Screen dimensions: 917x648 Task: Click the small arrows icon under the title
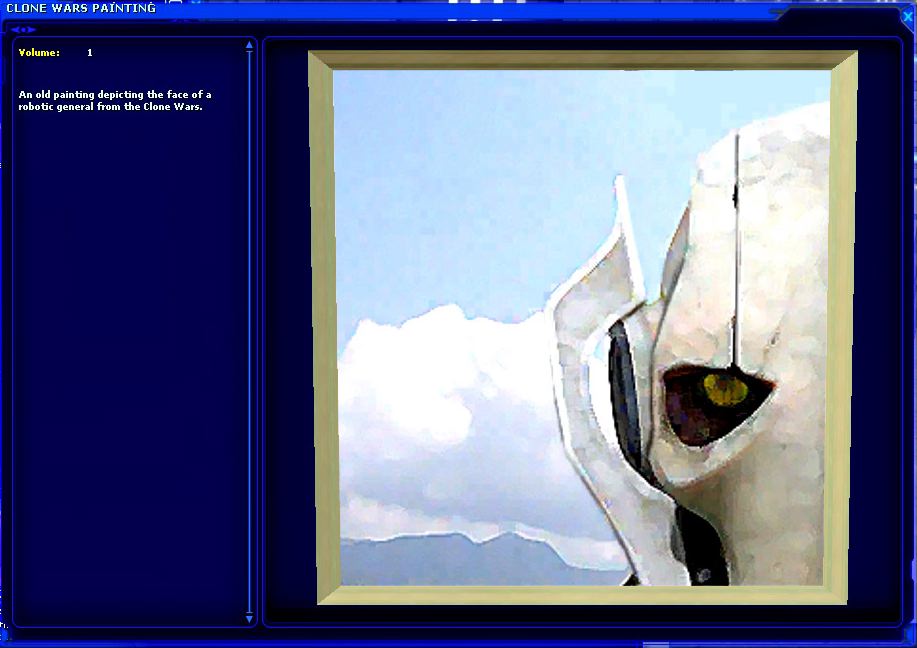coord(23,29)
